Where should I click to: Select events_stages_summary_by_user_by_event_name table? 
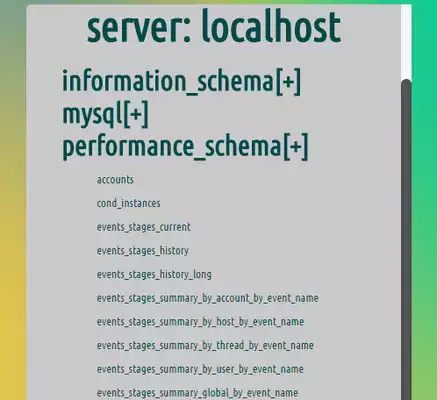click(x=200, y=369)
